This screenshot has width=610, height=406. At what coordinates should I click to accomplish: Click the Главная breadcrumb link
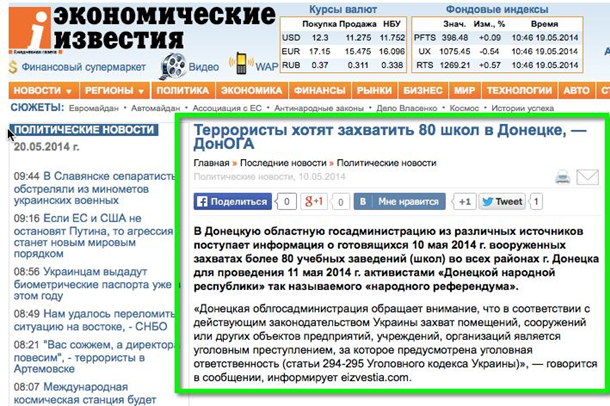211,161
